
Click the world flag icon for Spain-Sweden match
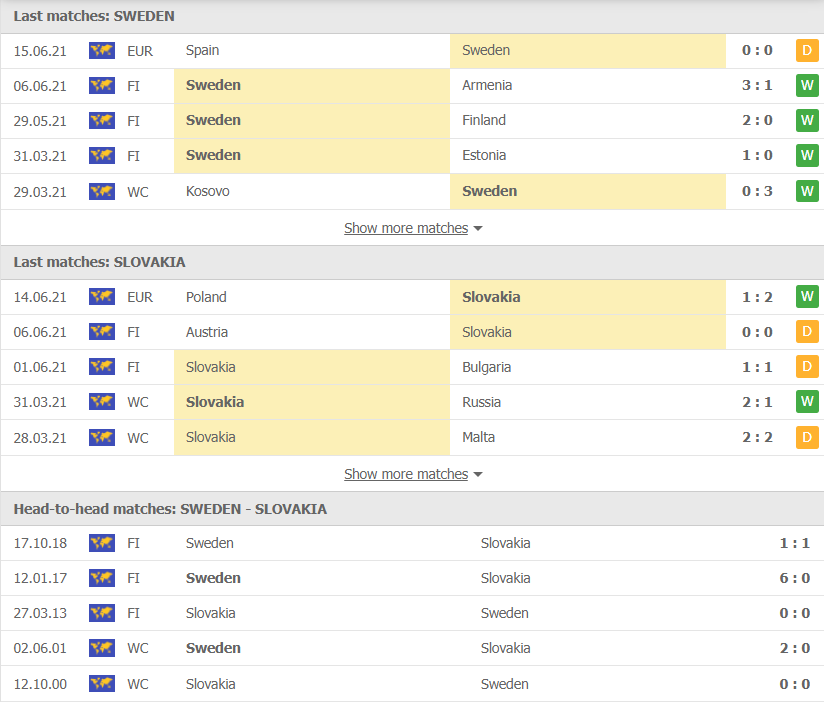coord(102,50)
